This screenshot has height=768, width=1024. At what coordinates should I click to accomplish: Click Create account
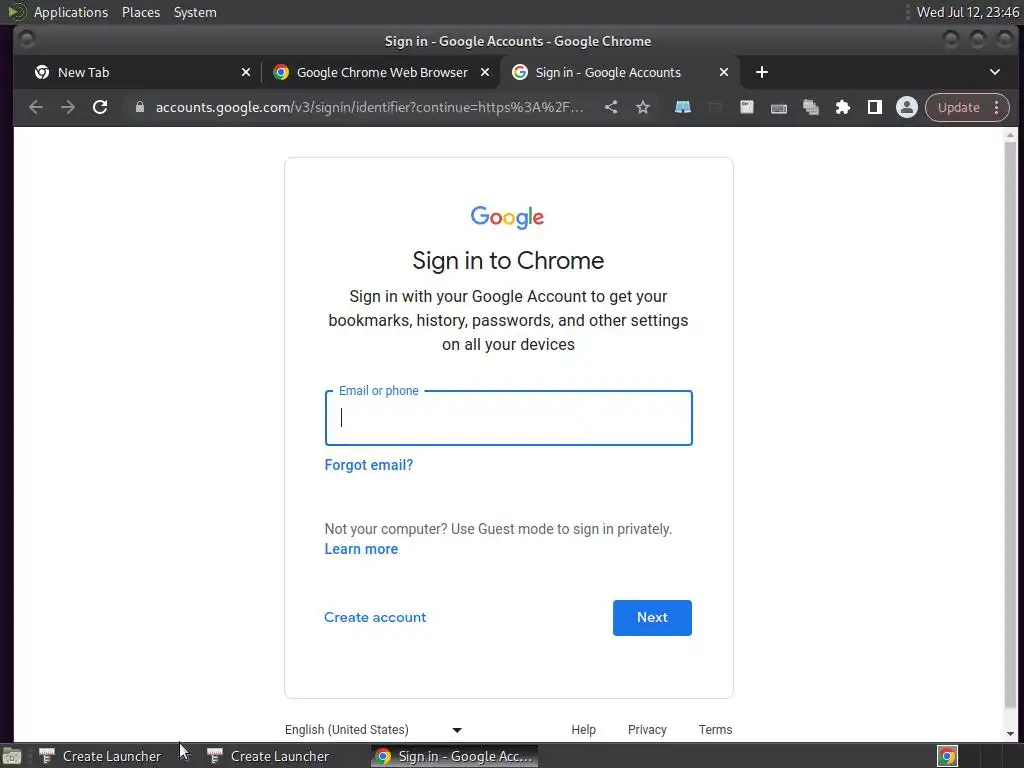click(x=375, y=617)
